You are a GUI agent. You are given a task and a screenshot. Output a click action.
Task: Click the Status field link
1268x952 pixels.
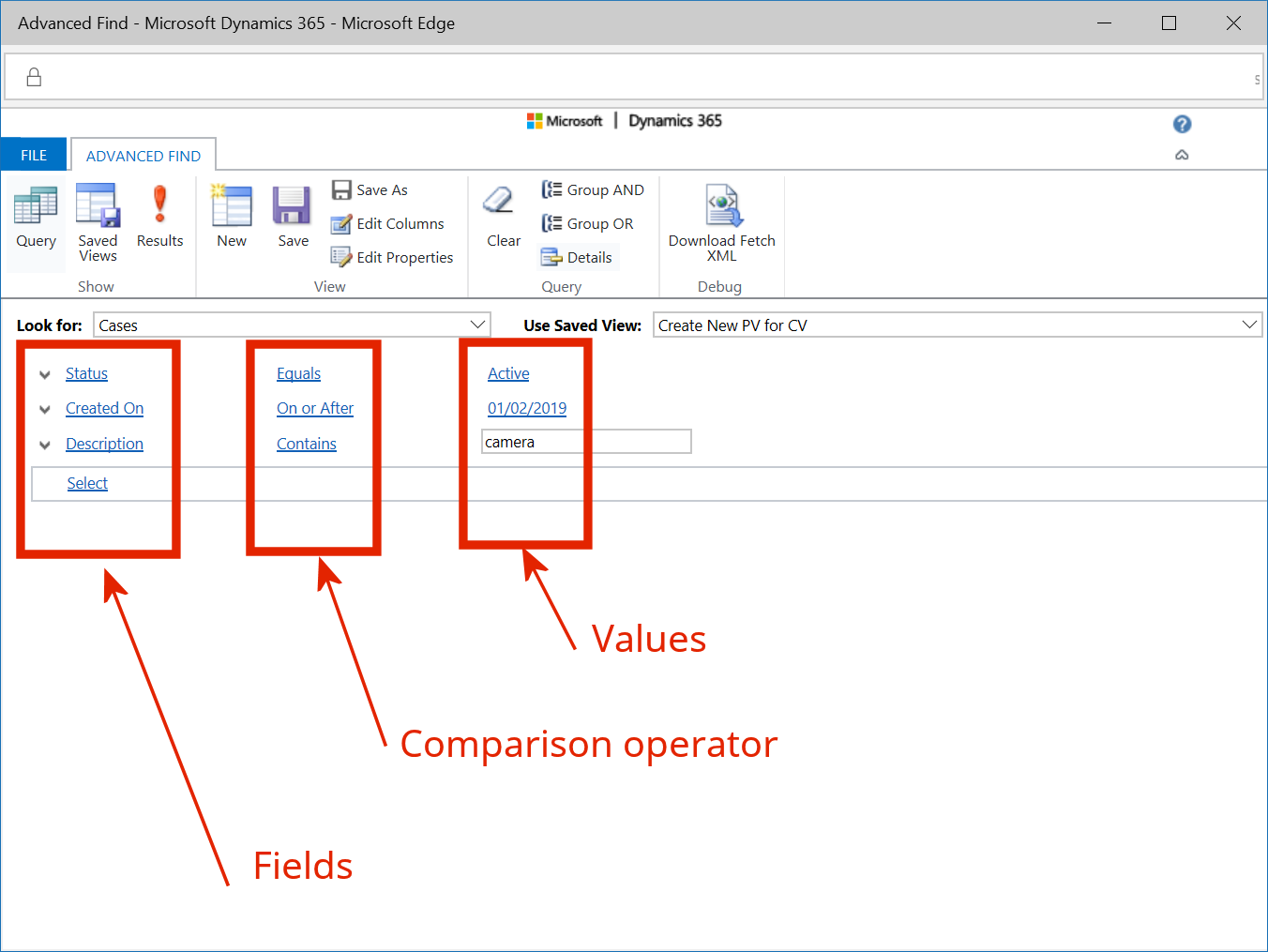click(86, 373)
